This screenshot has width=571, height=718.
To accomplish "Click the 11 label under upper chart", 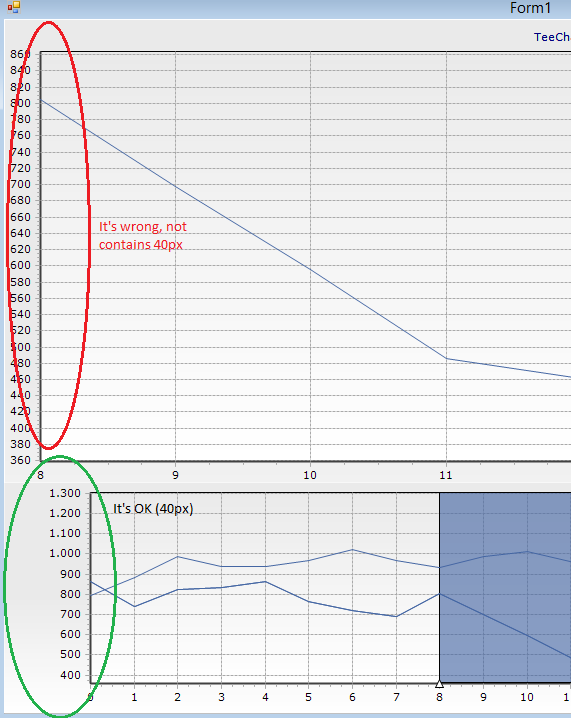I will pyautogui.click(x=446, y=475).
